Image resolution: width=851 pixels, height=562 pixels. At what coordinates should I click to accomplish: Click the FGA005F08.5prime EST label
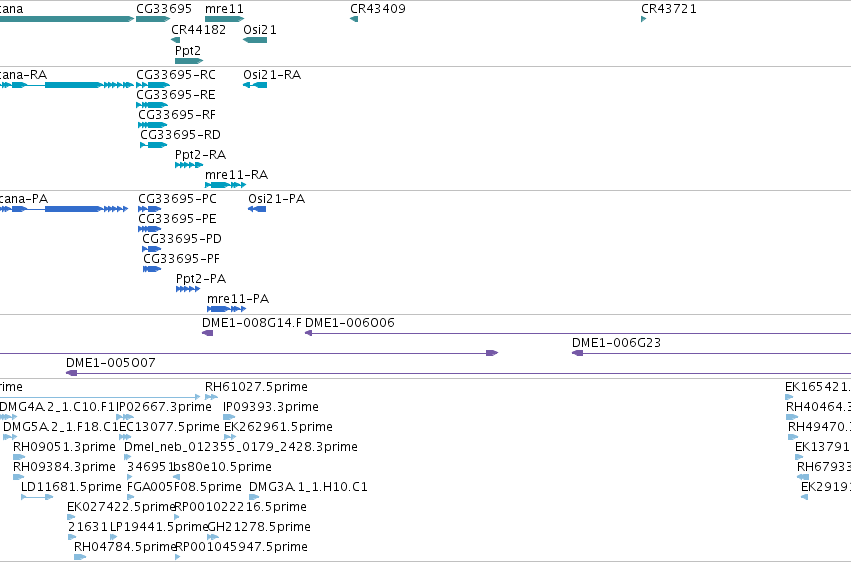coord(185,487)
